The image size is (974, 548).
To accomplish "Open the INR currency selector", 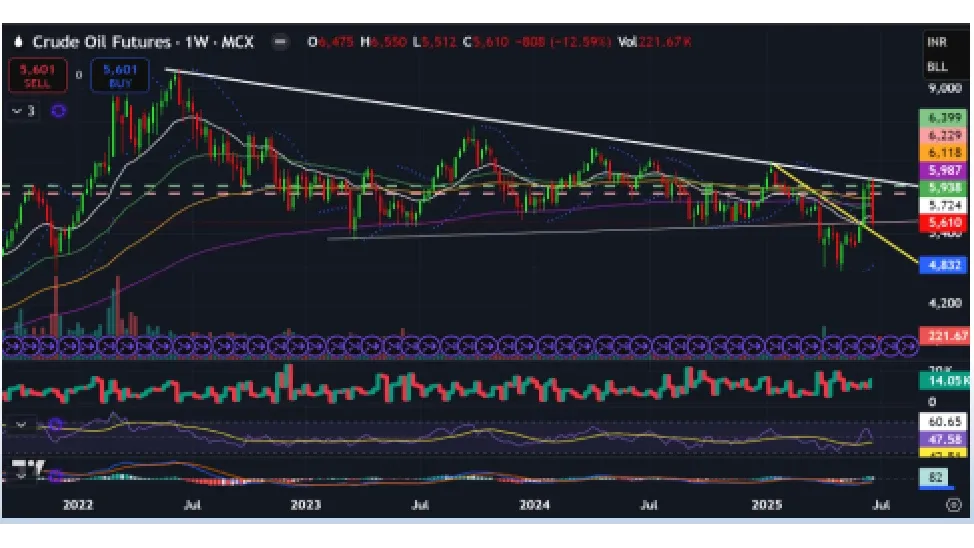I will 937,42.
